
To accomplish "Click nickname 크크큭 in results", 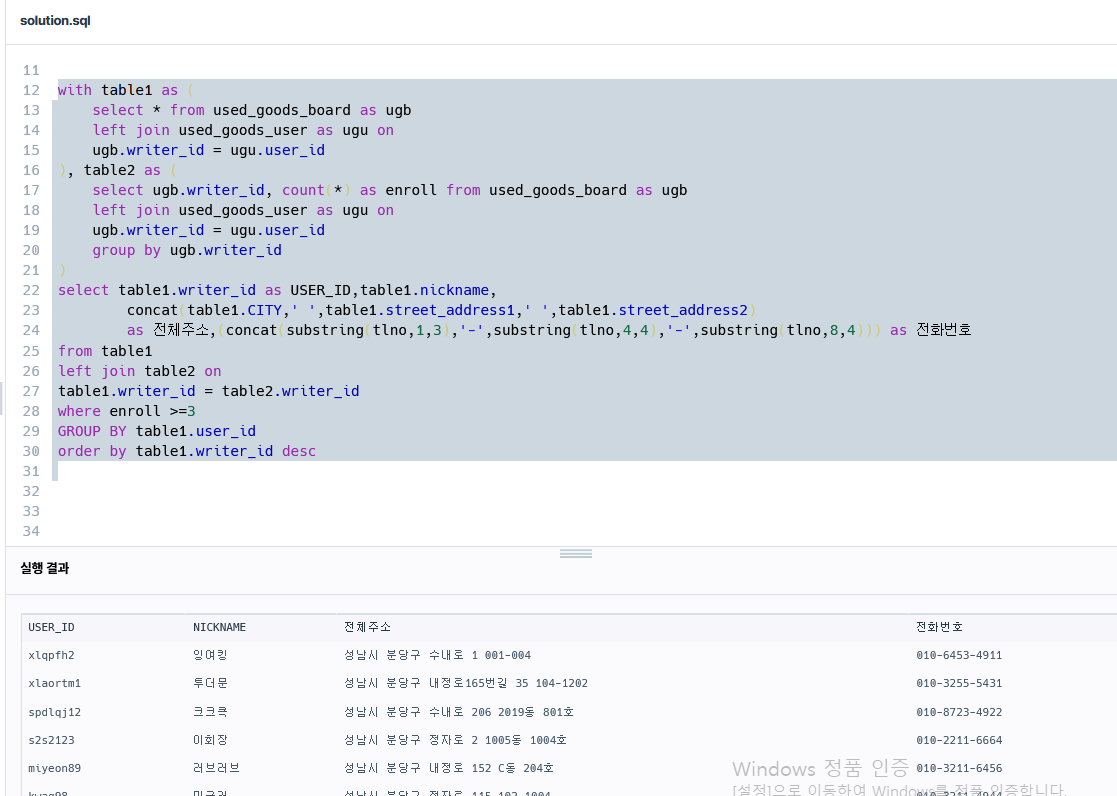I will click(210, 712).
